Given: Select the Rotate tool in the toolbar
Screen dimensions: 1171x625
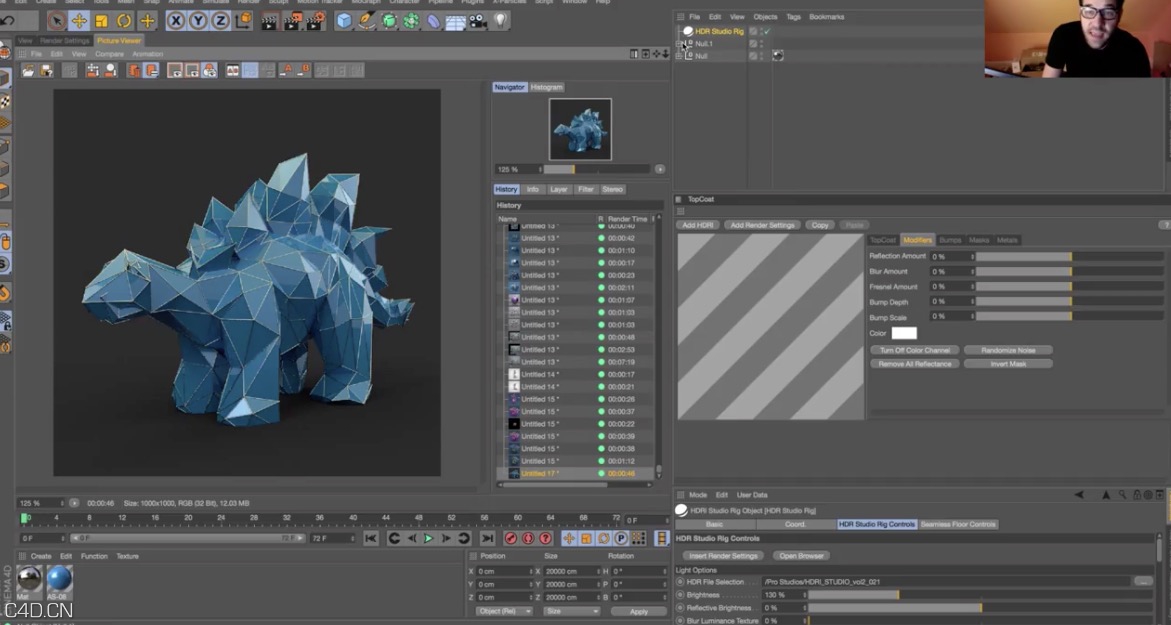Looking at the screenshot, I should pyautogui.click(x=123, y=20).
